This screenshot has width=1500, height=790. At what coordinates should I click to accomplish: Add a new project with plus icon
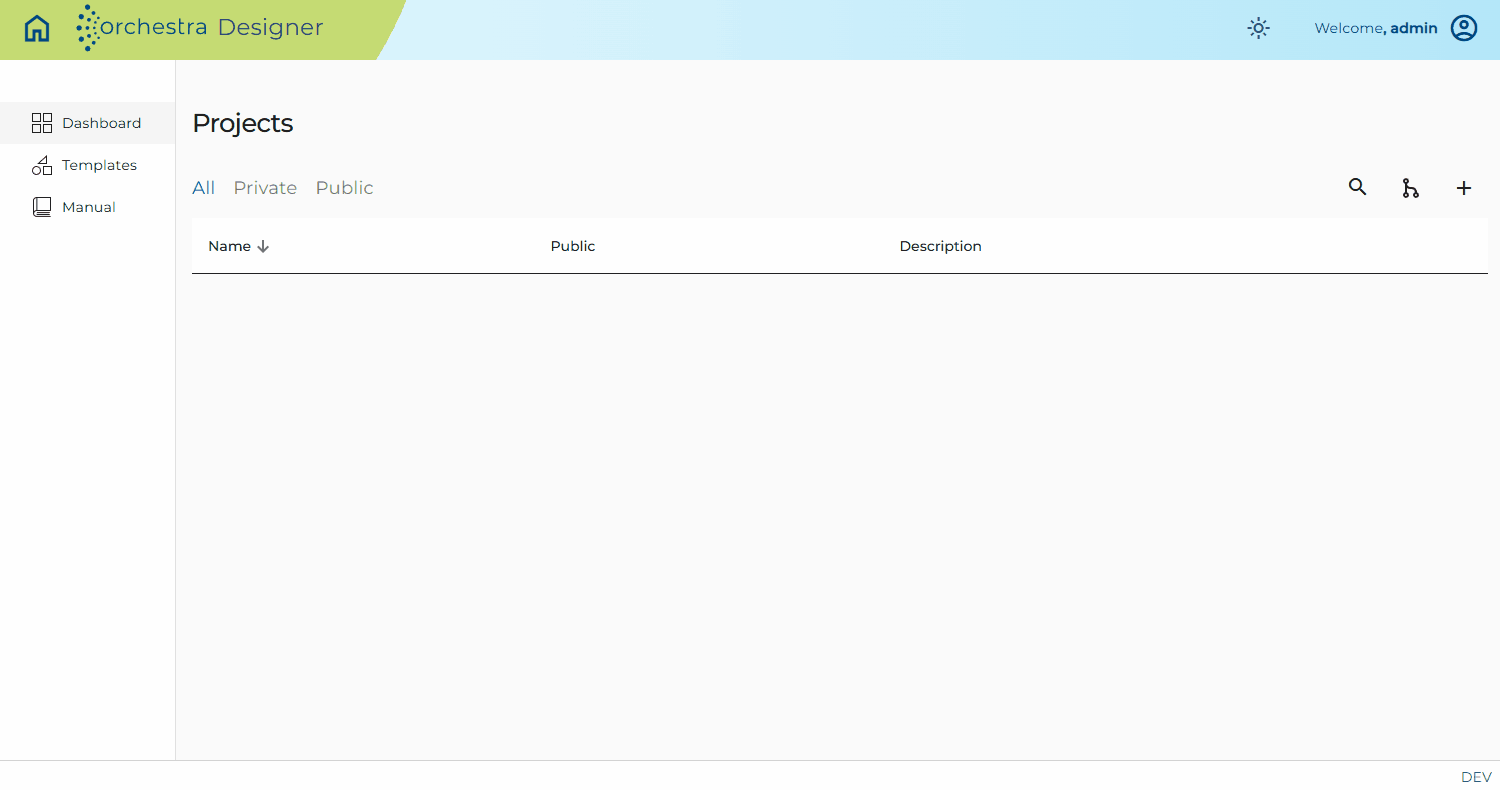click(1464, 188)
